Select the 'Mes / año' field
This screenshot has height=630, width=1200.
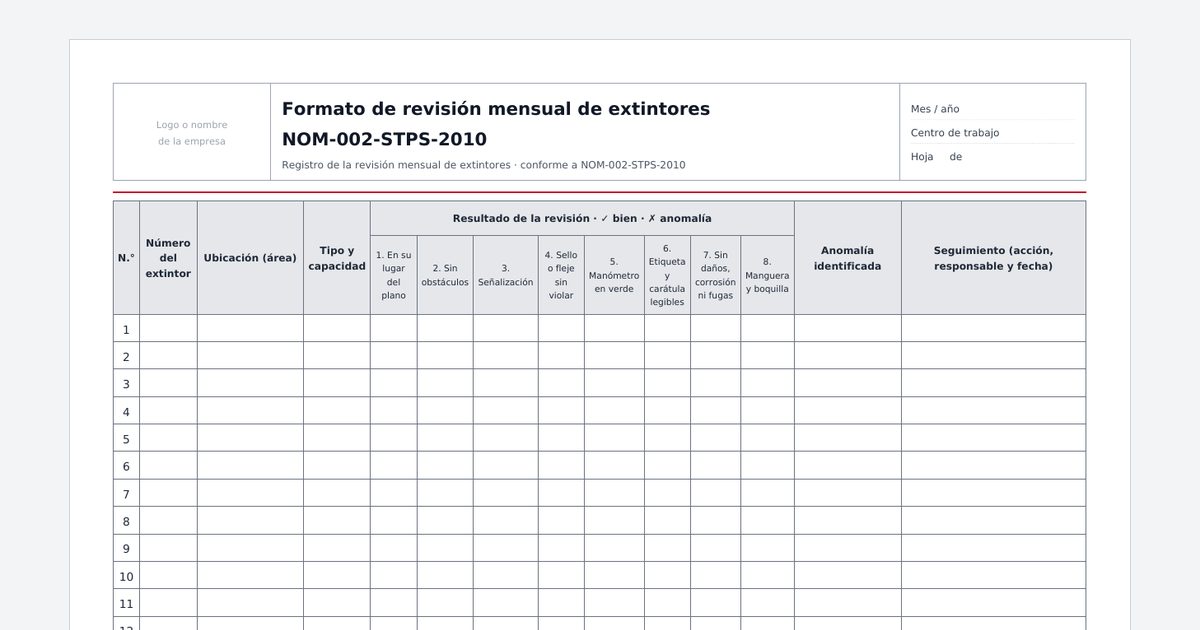tap(993, 109)
